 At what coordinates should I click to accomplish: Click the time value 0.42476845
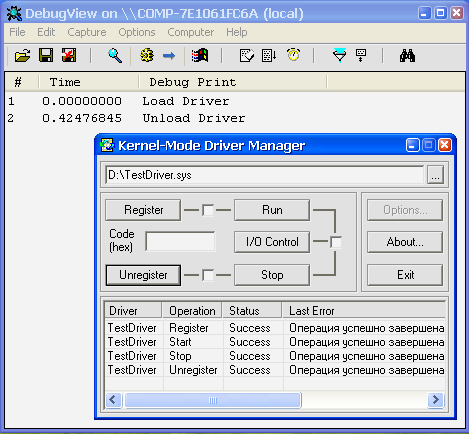82,118
